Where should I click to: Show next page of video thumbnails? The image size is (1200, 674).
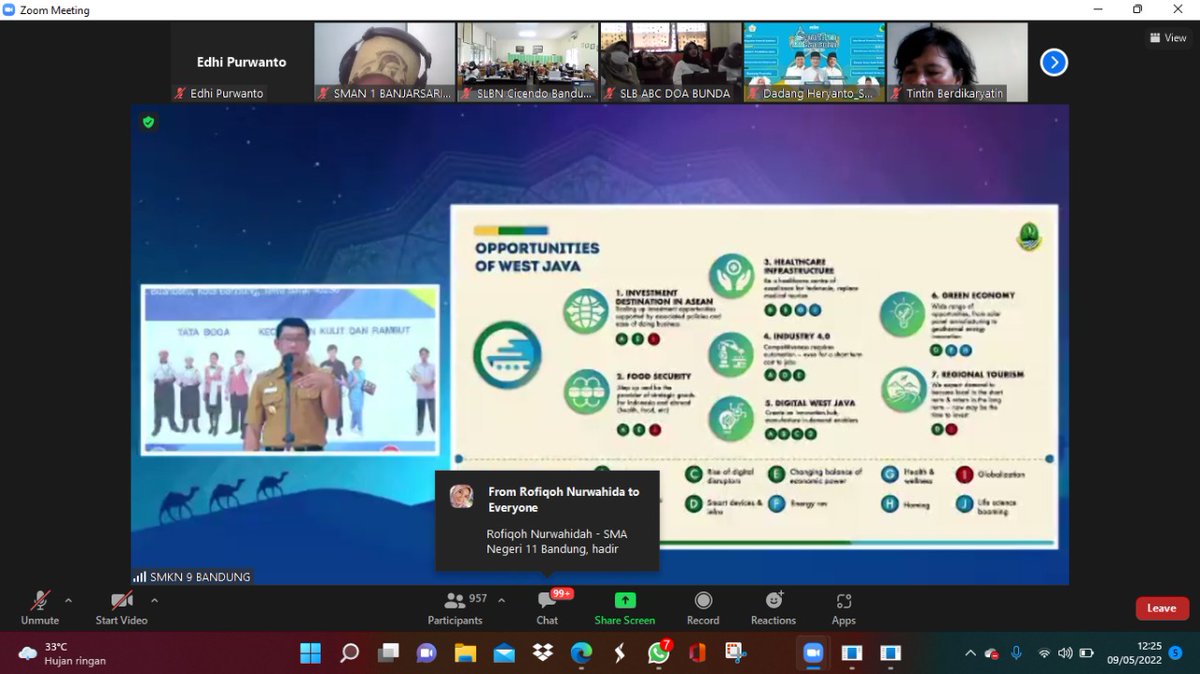click(1053, 62)
